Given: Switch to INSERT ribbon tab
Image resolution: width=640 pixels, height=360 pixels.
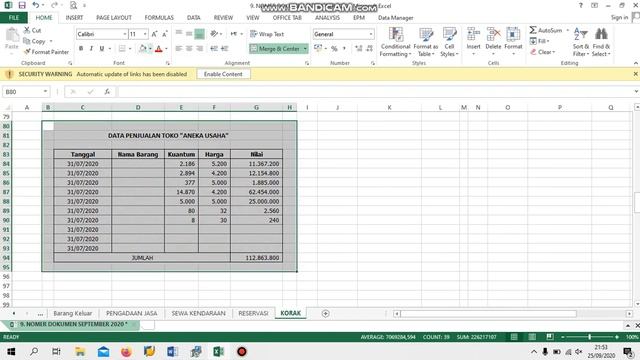Looking at the screenshot, I should pyautogui.click(x=74, y=18).
